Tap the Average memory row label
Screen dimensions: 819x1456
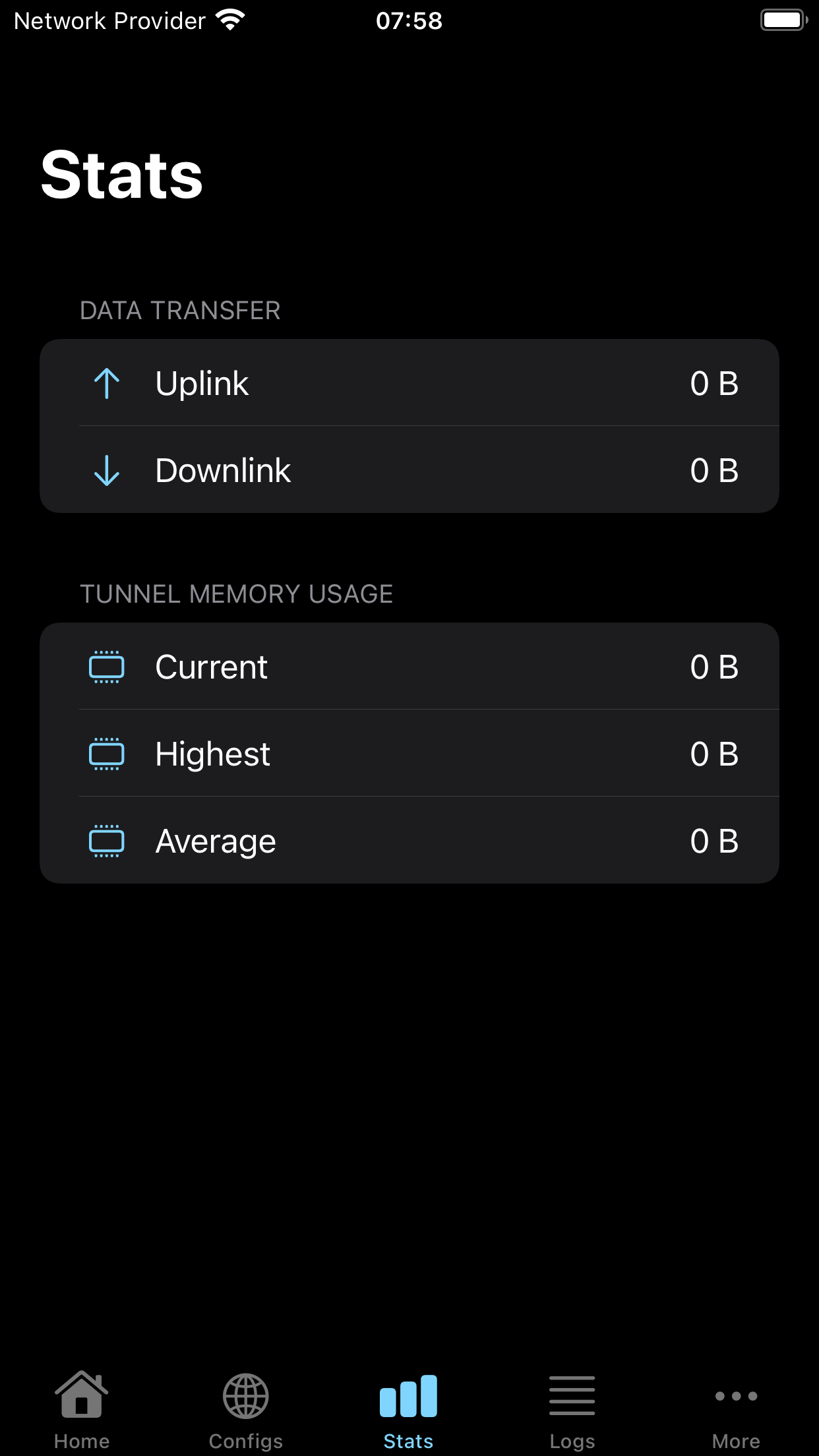pyautogui.click(x=216, y=841)
